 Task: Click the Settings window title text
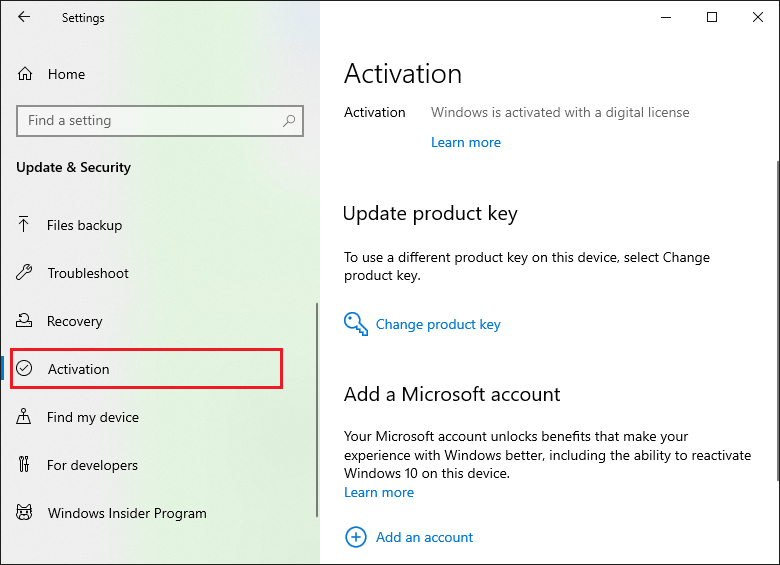pos(83,18)
